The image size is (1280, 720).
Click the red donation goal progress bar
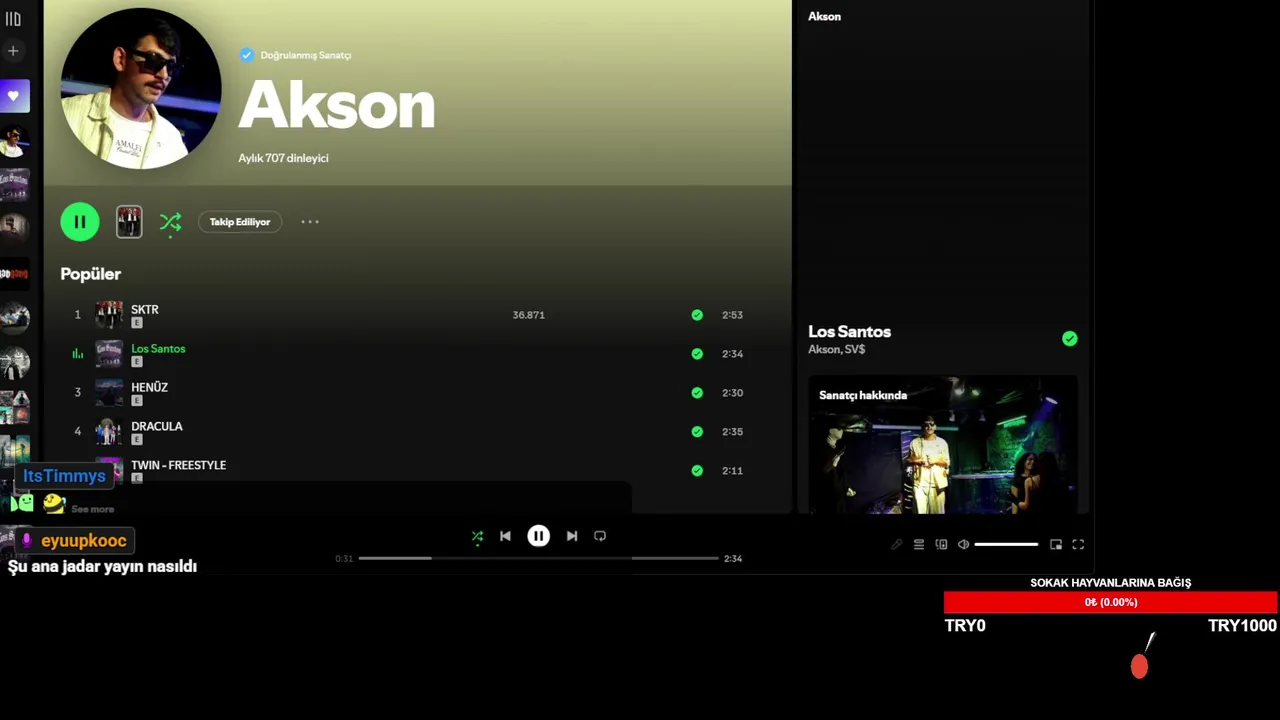pos(1110,602)
